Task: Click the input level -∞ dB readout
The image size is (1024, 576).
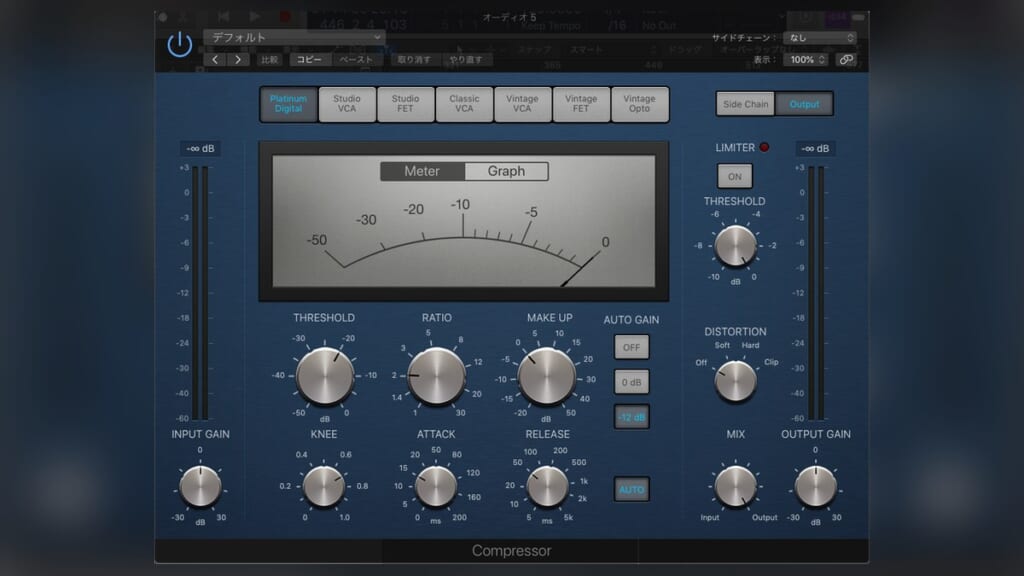Action: tap(200, 148)
